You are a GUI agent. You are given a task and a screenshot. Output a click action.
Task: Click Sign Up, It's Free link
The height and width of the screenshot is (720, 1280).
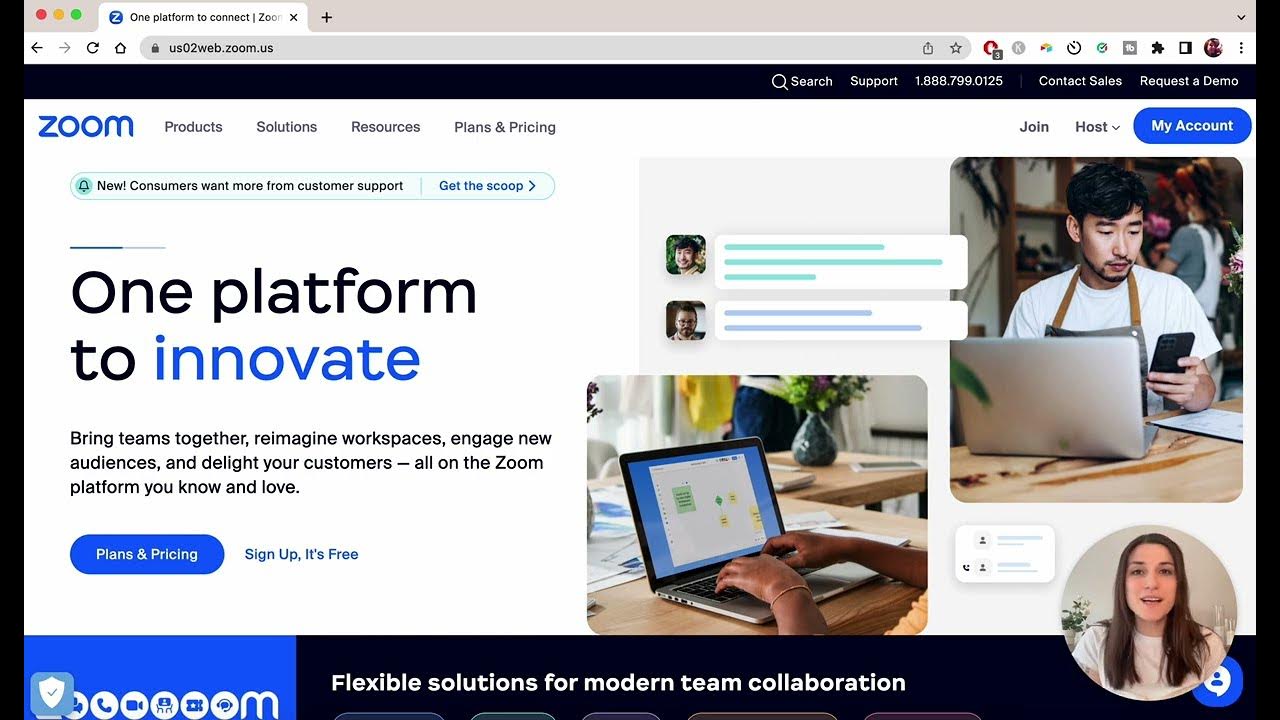click(x=301, y=554)
